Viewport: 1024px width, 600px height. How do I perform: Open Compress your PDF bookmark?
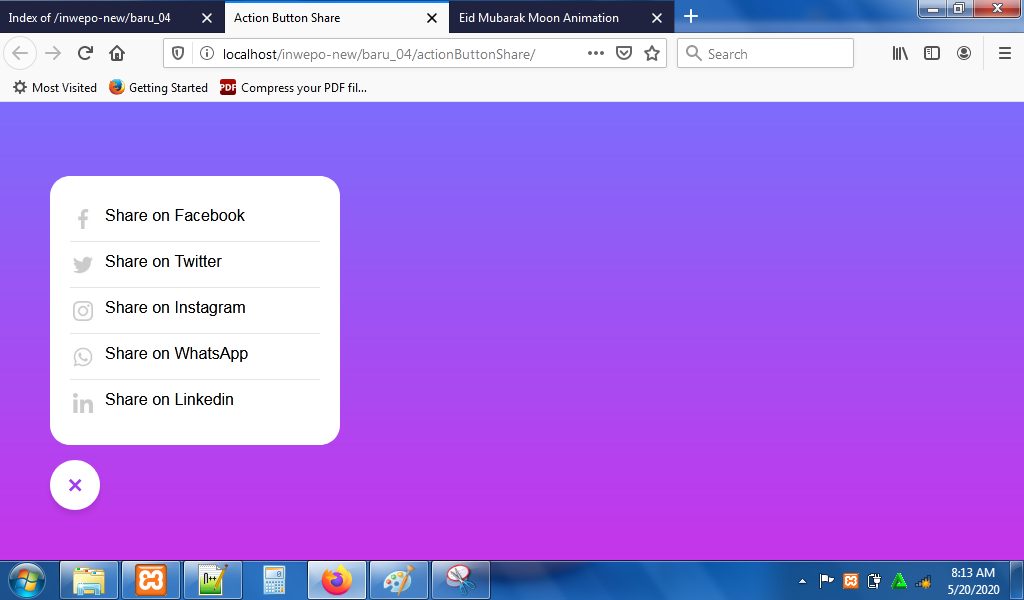294,87
